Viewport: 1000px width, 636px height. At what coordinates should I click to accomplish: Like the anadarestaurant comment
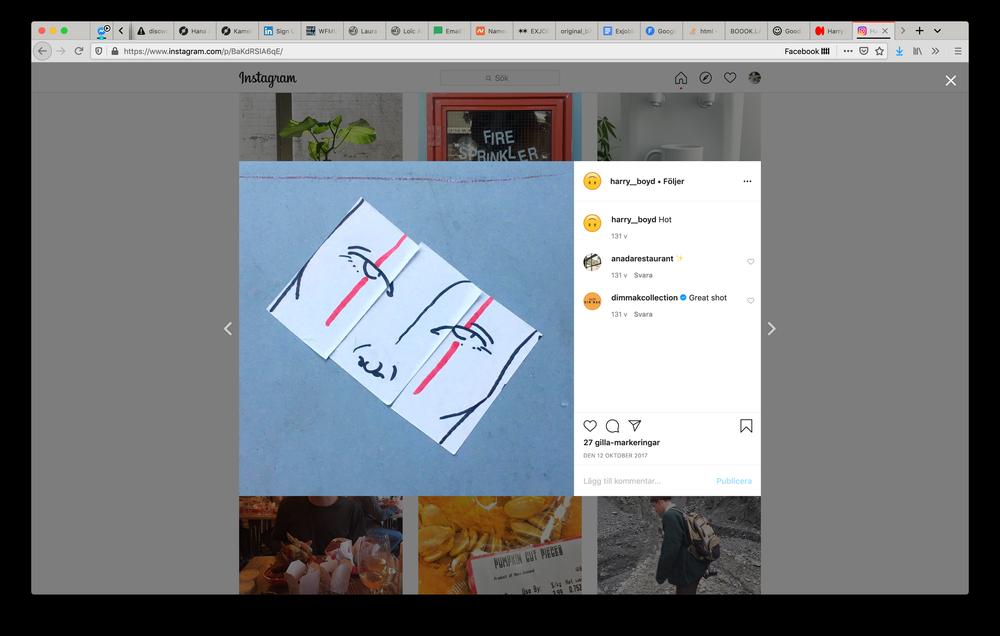coord(751,262)
